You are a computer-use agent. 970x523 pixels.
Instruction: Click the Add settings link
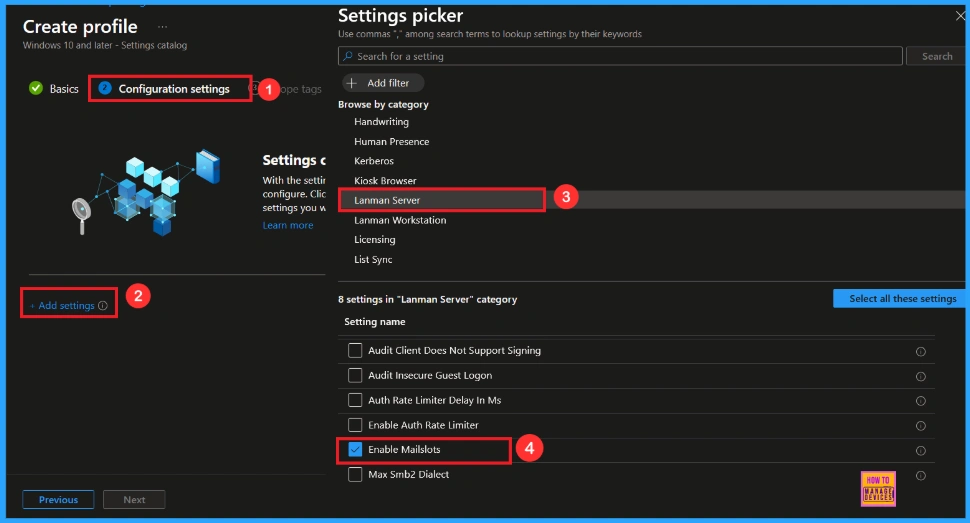point(66,306)
